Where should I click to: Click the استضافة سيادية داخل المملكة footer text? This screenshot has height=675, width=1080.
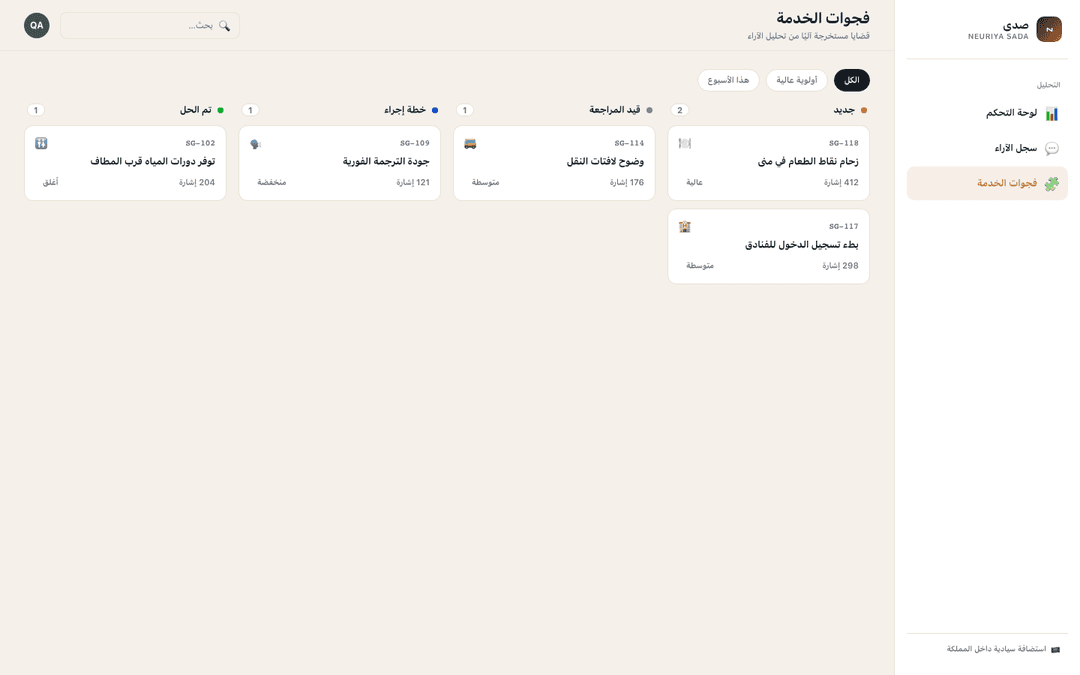point(997,650)
